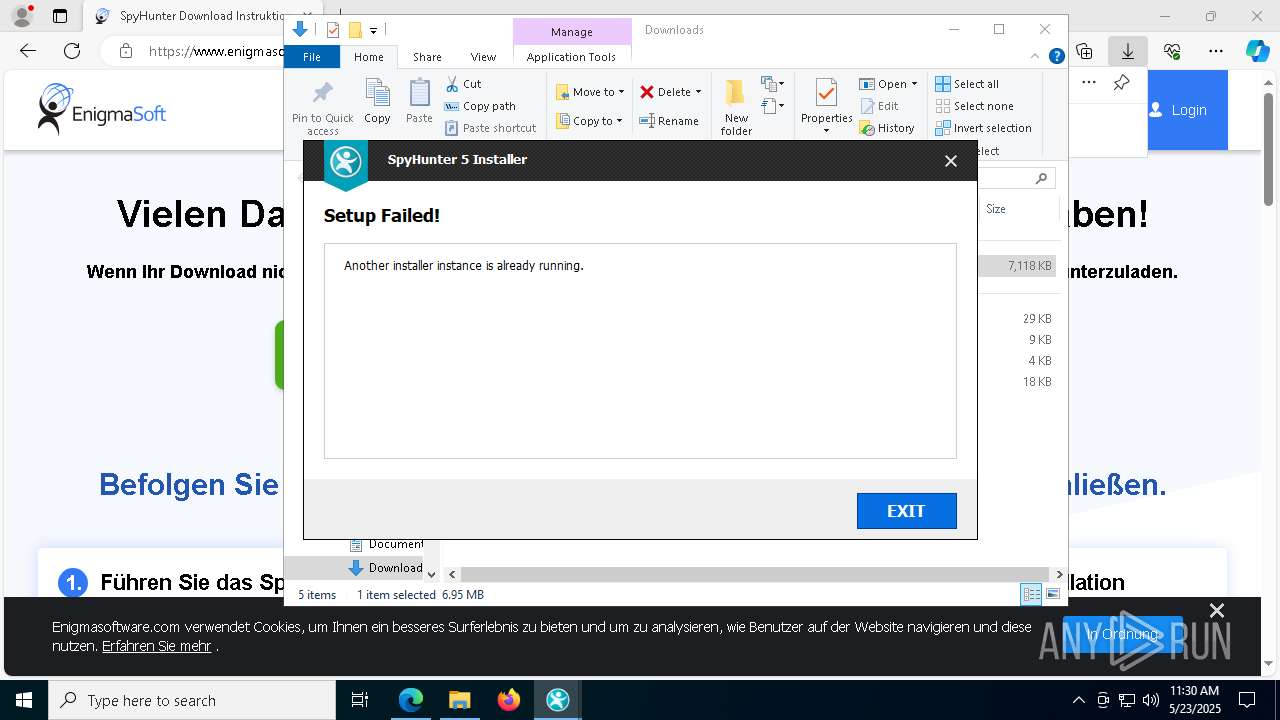Open the Application Tools tab
1280x720 pixels.
coord(571,57)
